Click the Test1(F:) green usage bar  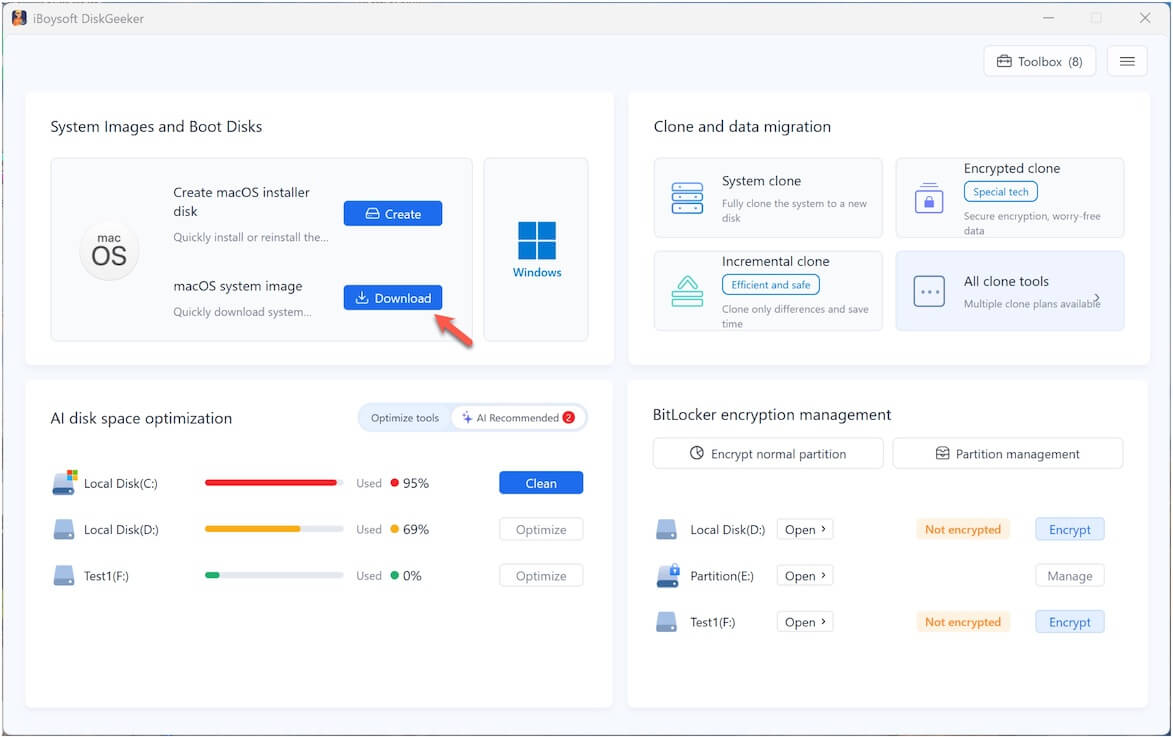(274, 575)
